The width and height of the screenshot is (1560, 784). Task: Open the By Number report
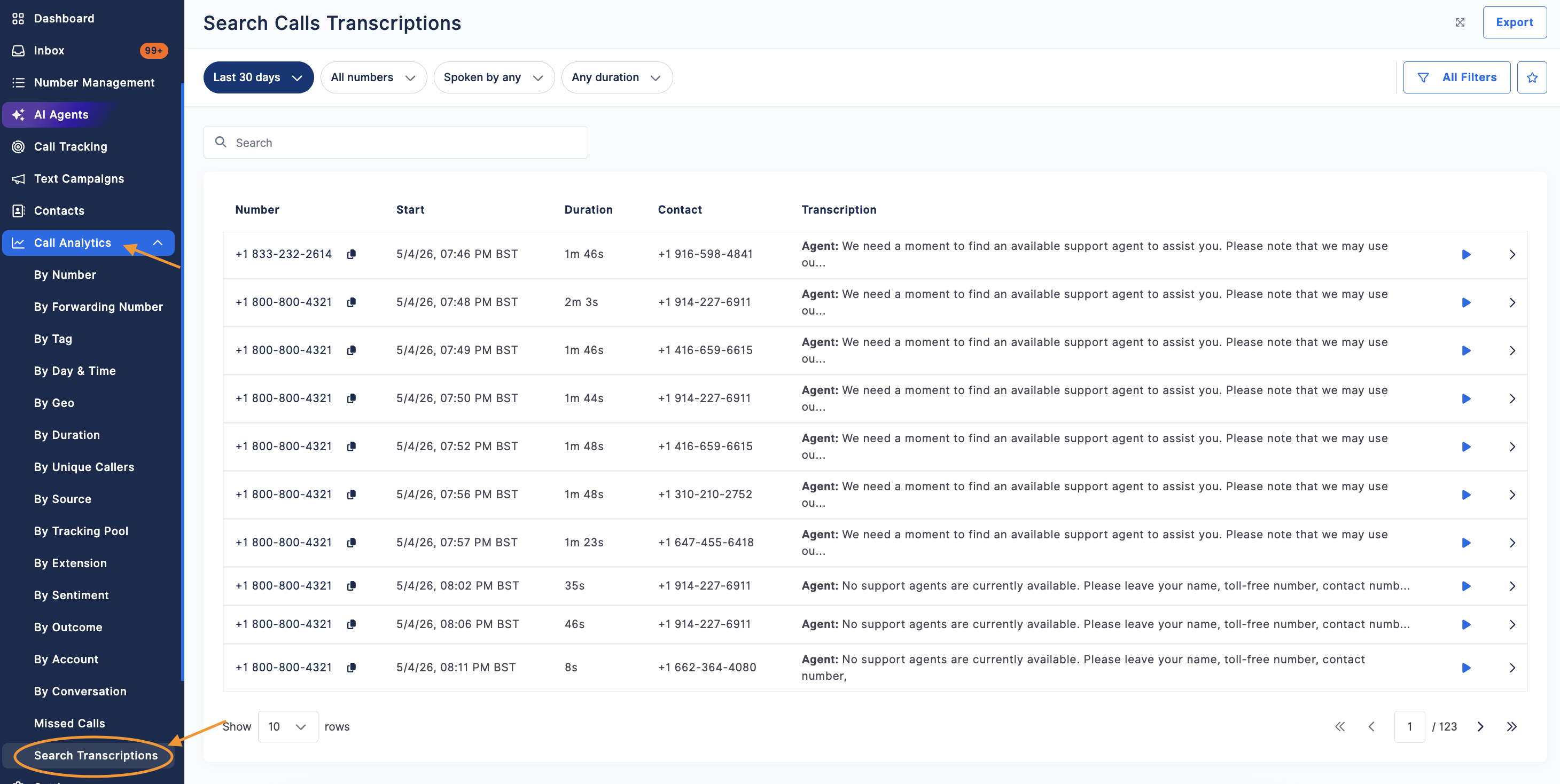point(65,275)
